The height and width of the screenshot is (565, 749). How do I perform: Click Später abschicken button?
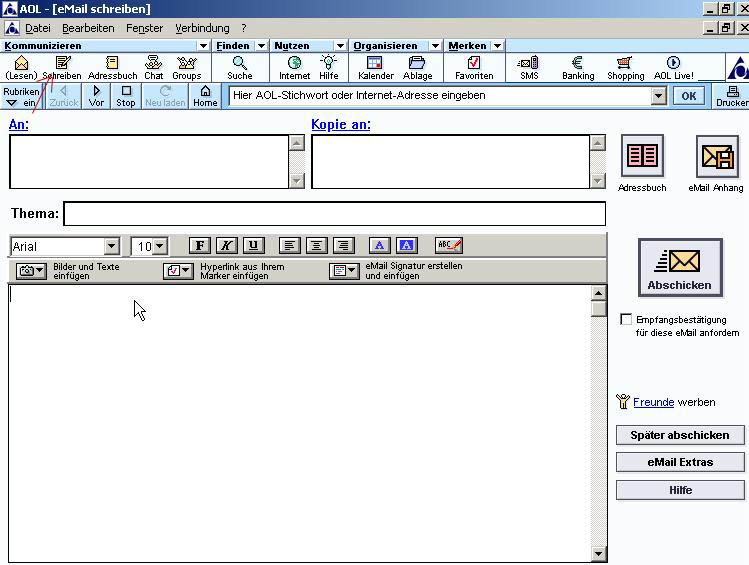click(x=680, y=435)
